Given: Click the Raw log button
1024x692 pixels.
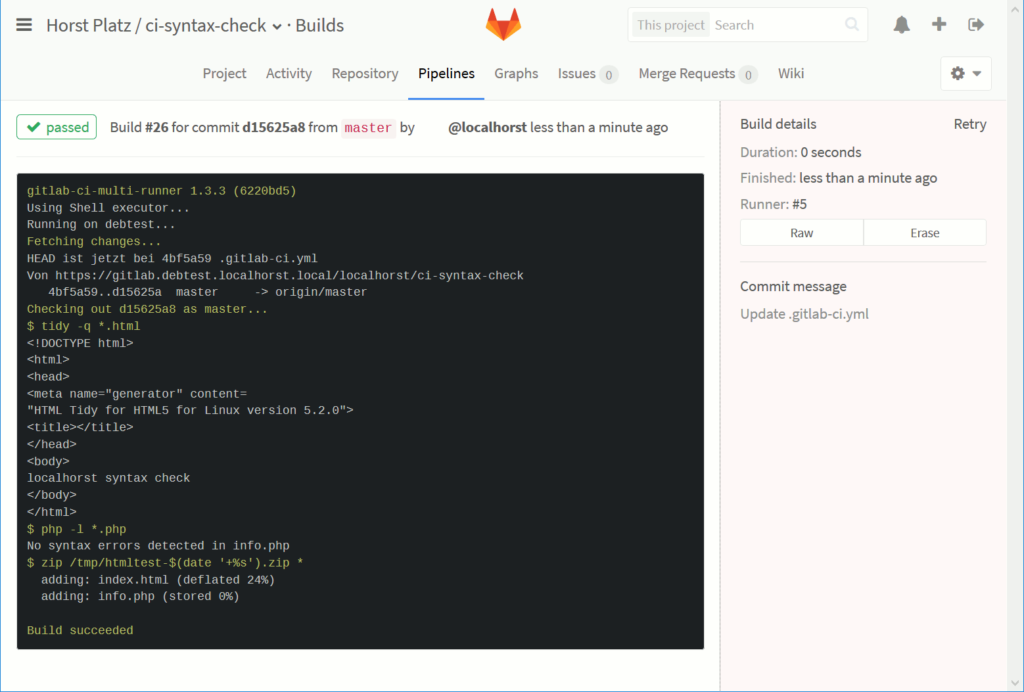Looking at the screenshot, I should pyautogui.click(x=802, y=233).
